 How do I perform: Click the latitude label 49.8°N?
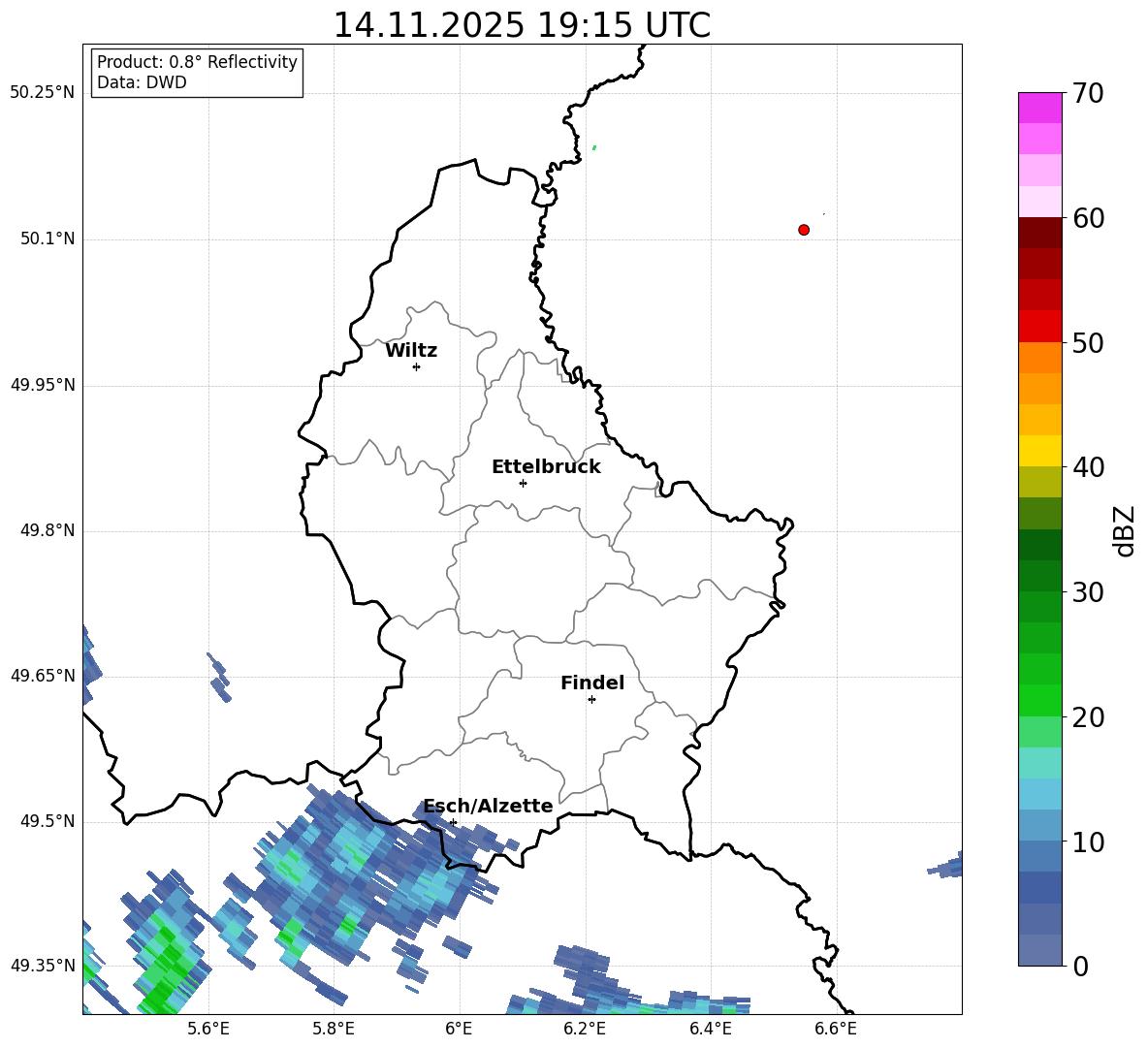coord(48,530)
